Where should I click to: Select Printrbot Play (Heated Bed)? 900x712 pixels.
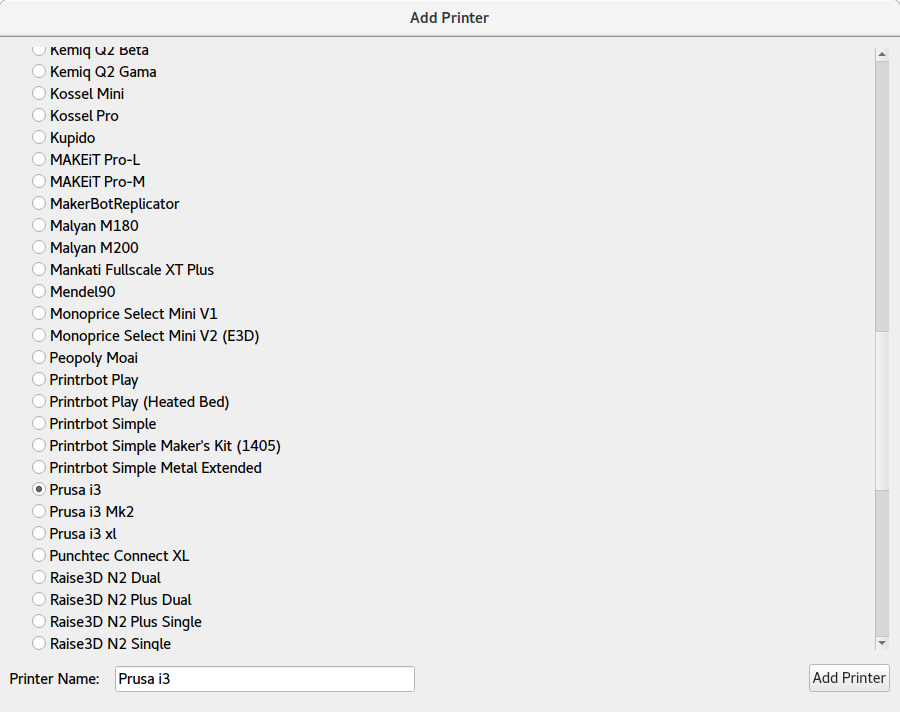click(39, 402)
